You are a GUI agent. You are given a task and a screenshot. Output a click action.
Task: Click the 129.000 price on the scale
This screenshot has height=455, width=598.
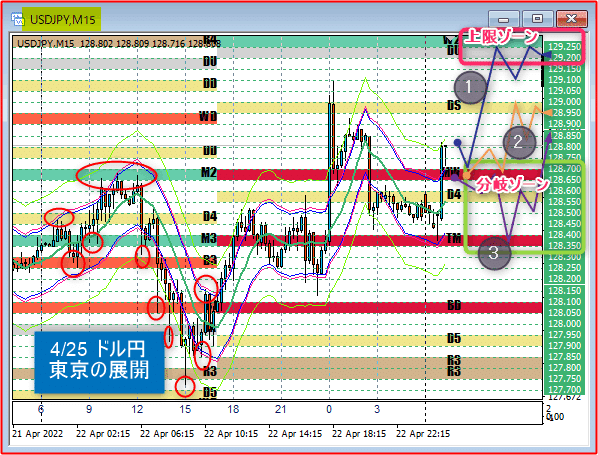pyautogui.click(x=565, y=102)
